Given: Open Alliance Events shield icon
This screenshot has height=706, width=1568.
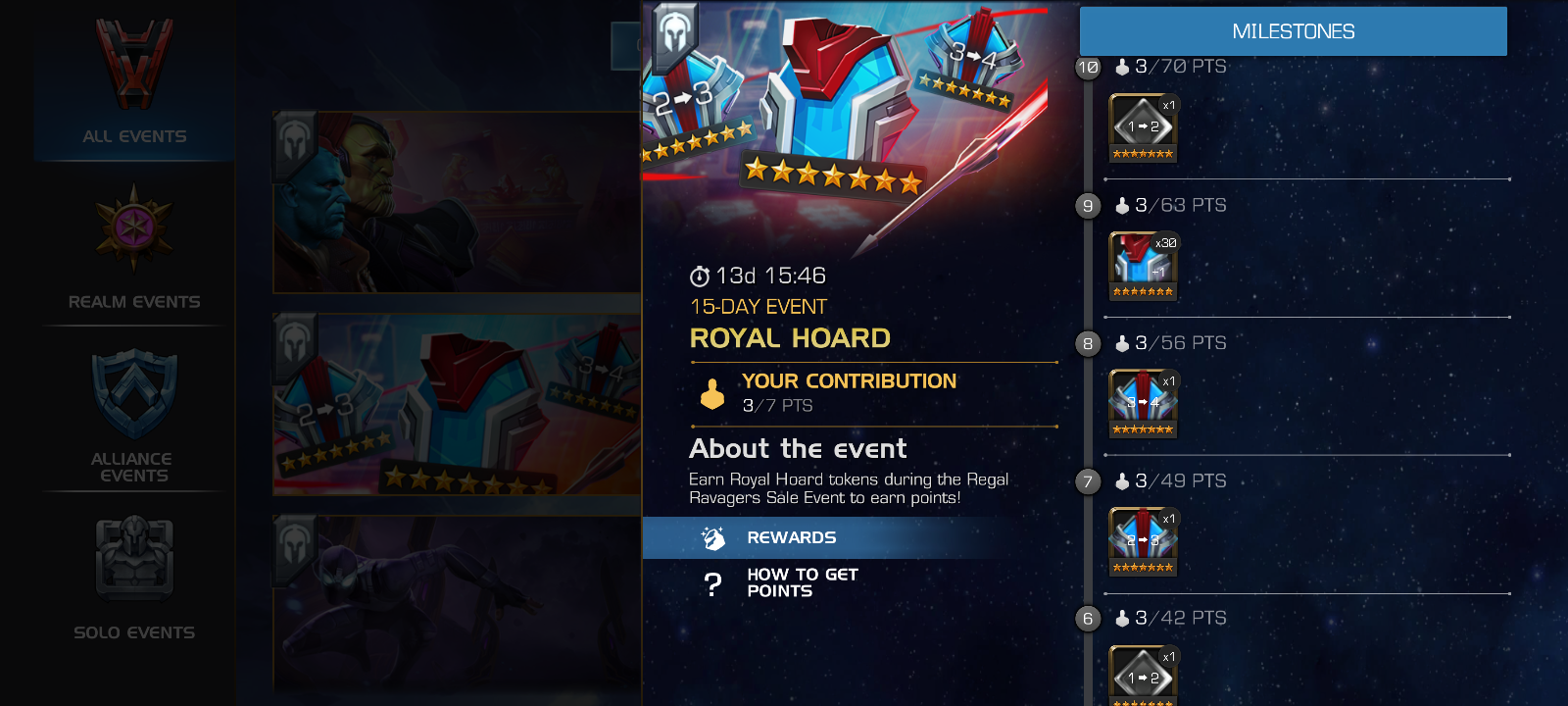Looking at the screenshot, I should 134,394.
